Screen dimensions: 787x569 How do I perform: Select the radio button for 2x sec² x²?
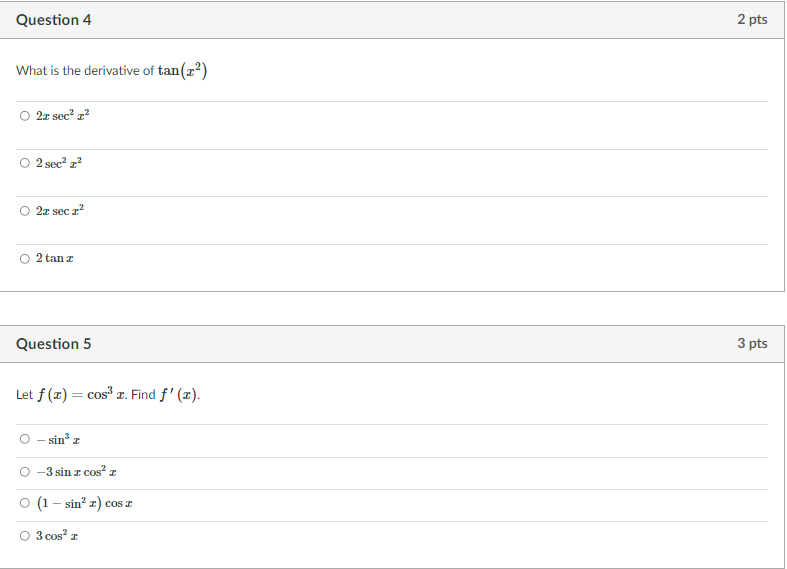pos(25,116)
